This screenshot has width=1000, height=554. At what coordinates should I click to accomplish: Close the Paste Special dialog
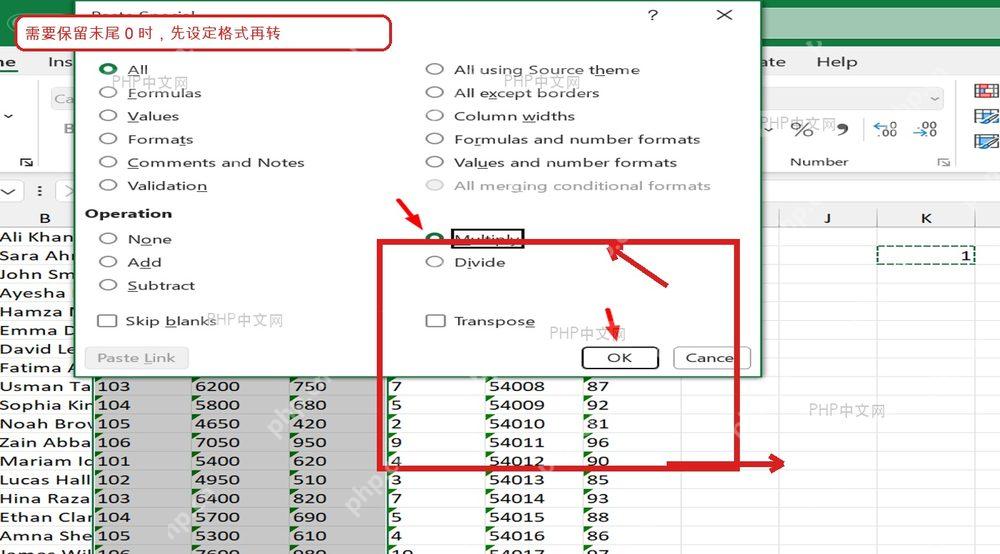coord(724,15)
